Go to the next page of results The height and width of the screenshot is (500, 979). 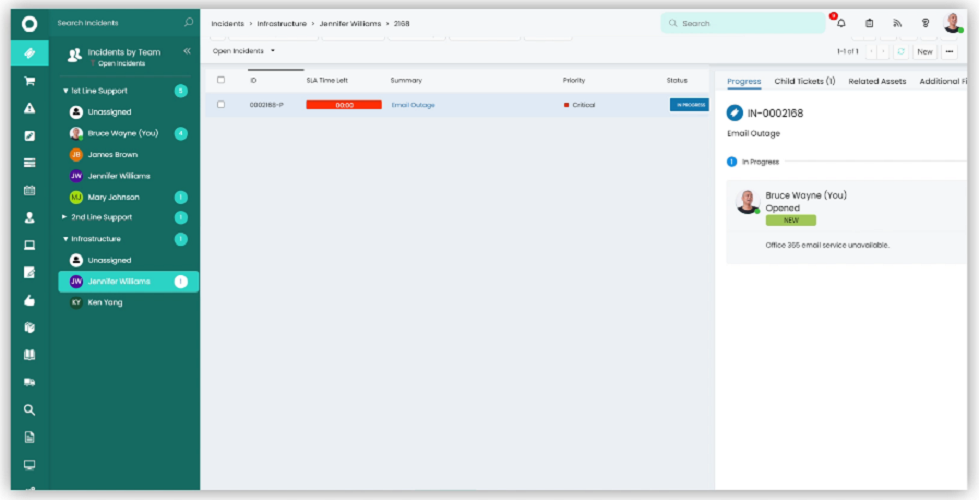pos(883,52)
